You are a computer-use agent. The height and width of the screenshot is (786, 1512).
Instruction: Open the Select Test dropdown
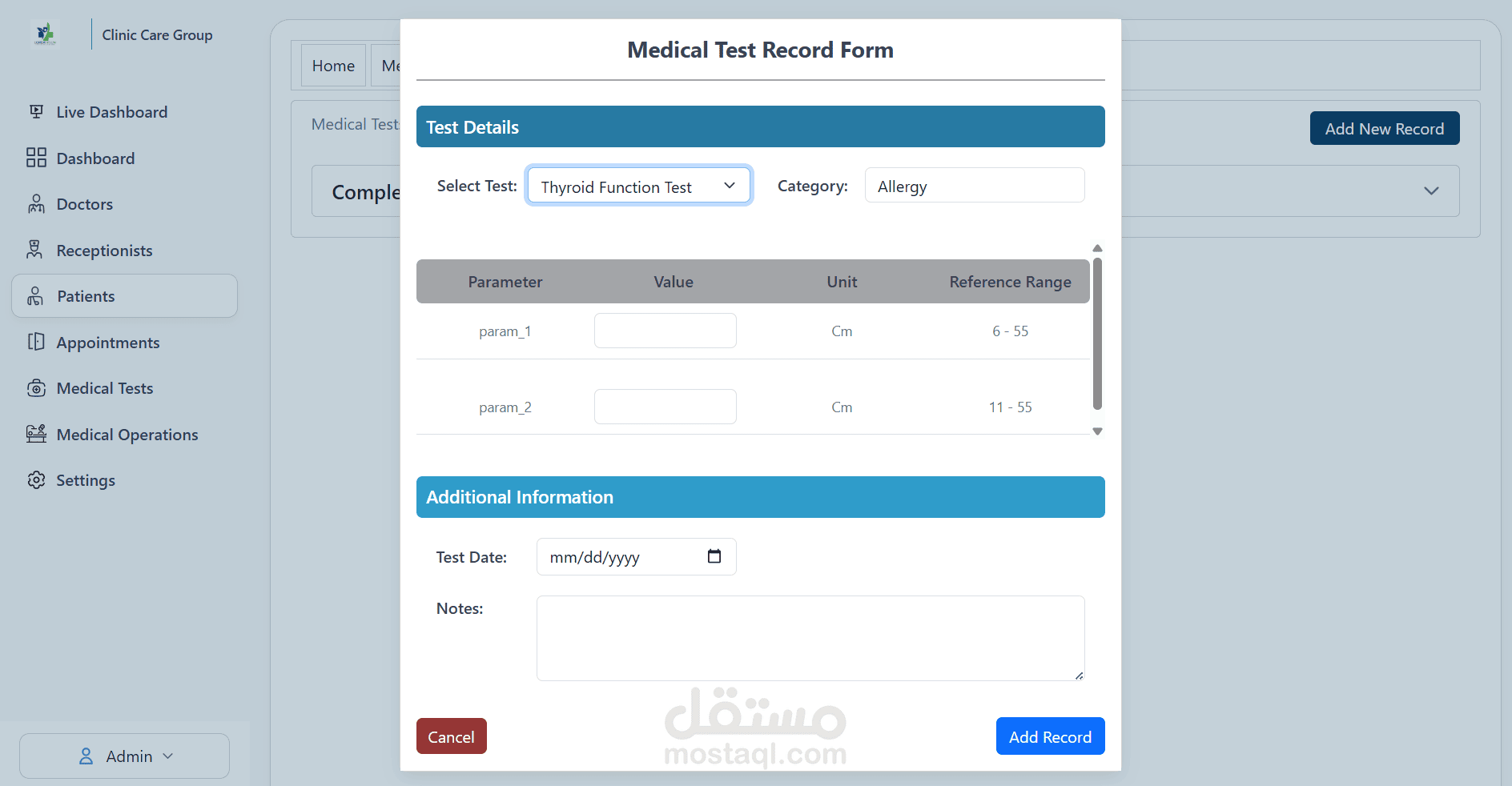click(639, 186)
